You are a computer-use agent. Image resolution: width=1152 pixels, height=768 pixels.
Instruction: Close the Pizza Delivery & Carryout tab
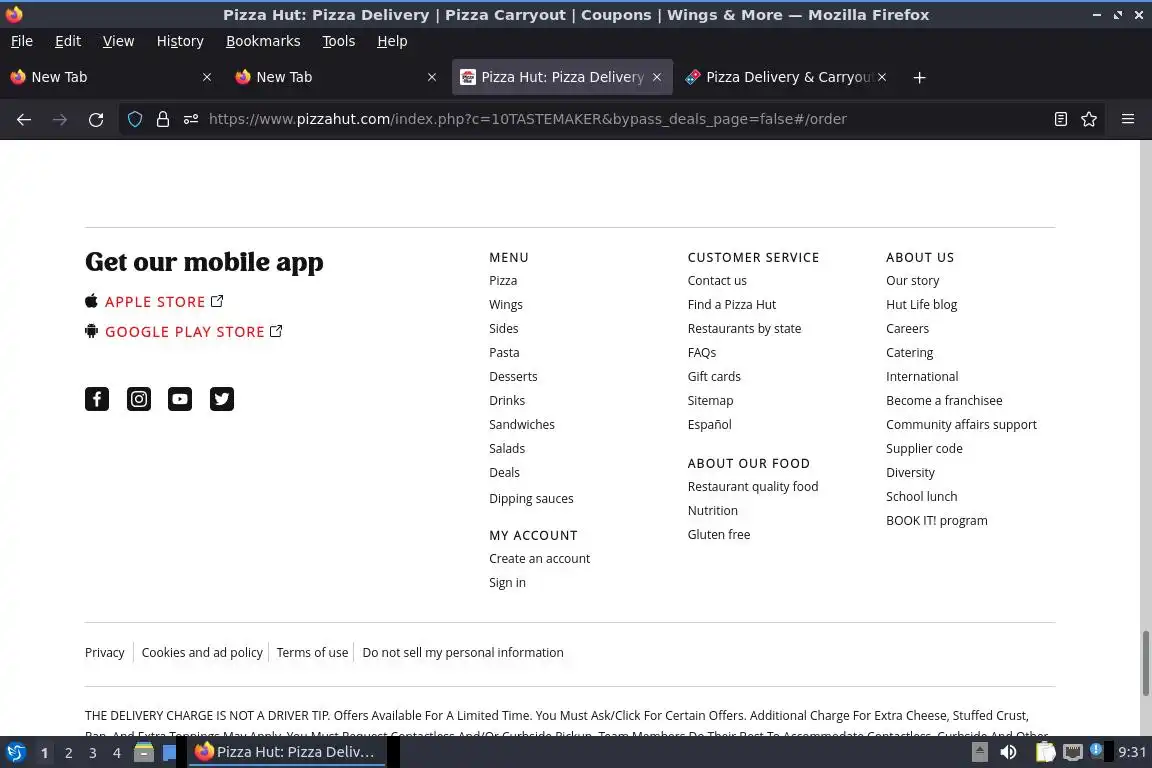pos(882,77)
